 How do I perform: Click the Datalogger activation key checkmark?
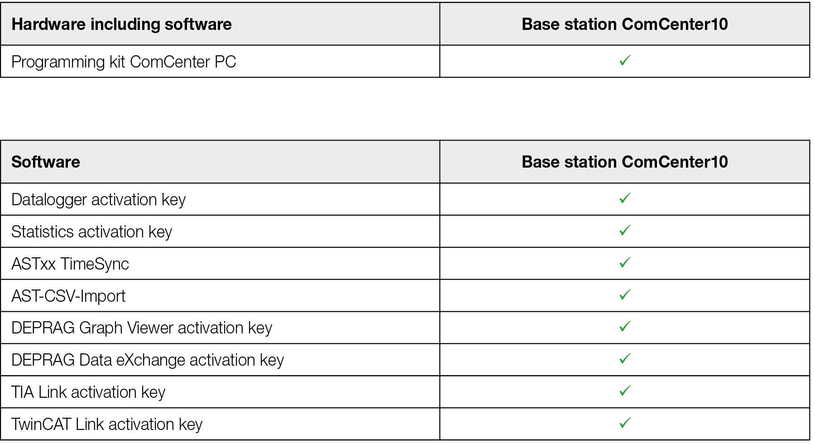point(624,199)
